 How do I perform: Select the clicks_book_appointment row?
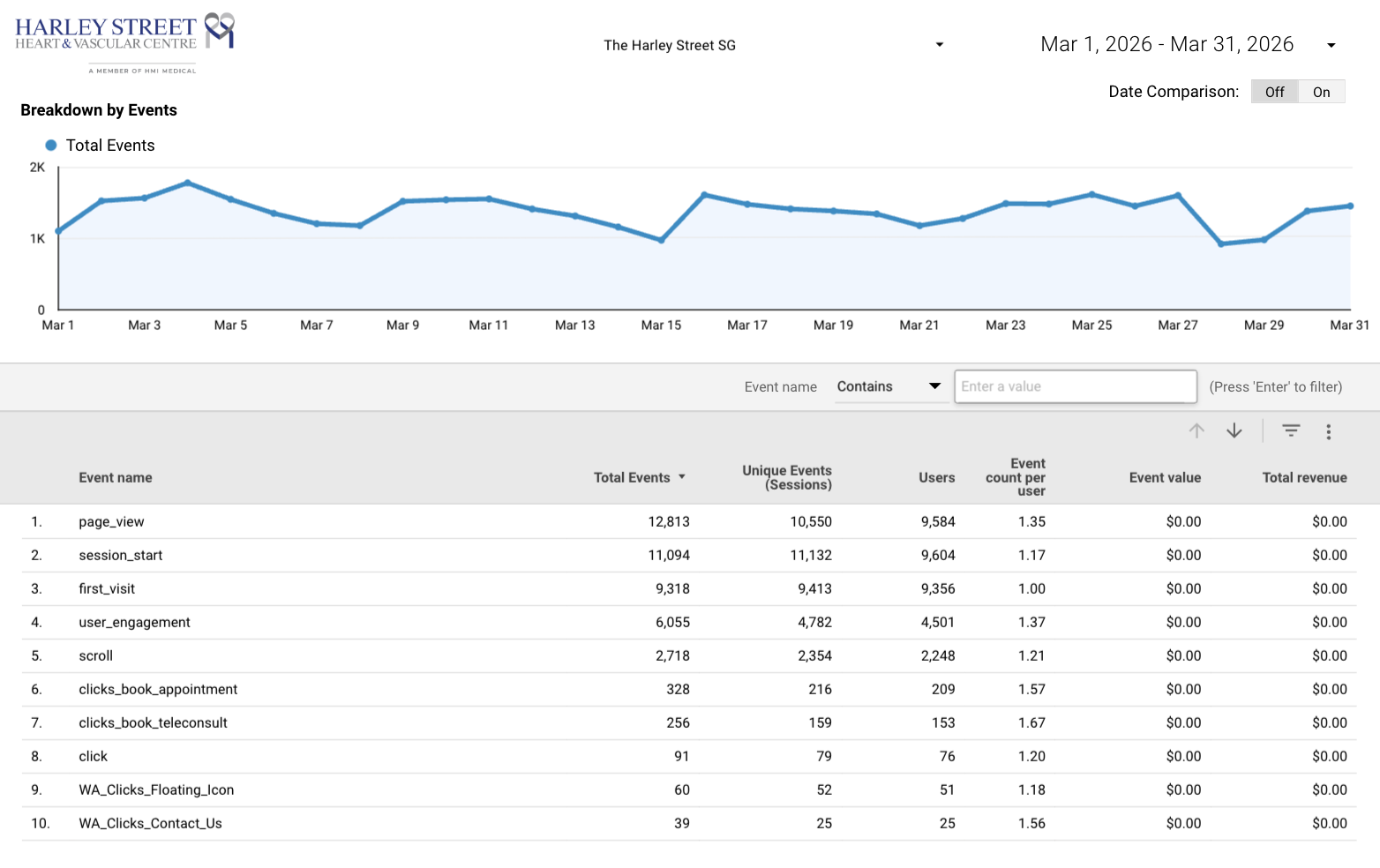pos(689,689)
